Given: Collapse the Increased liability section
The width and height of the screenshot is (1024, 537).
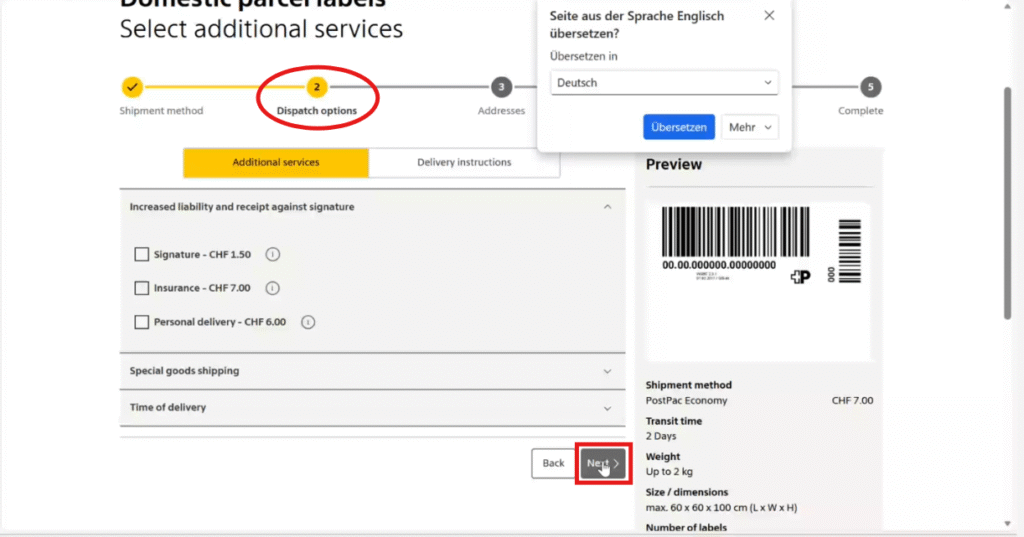Looking at the screenshot, I should pyautogui.click(x=606, y=207).
